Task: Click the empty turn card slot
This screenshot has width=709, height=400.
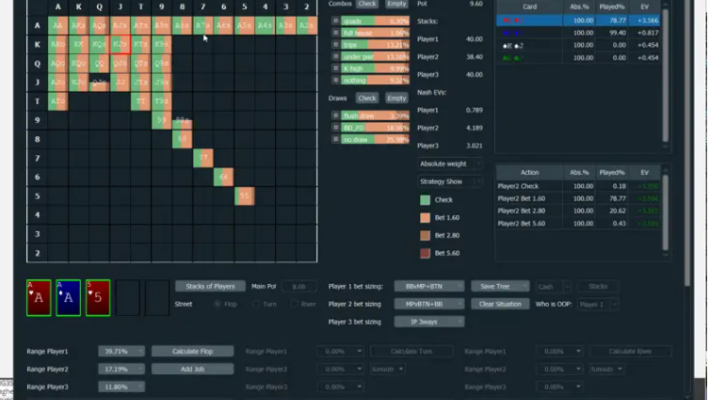Action: coord(128,298)
